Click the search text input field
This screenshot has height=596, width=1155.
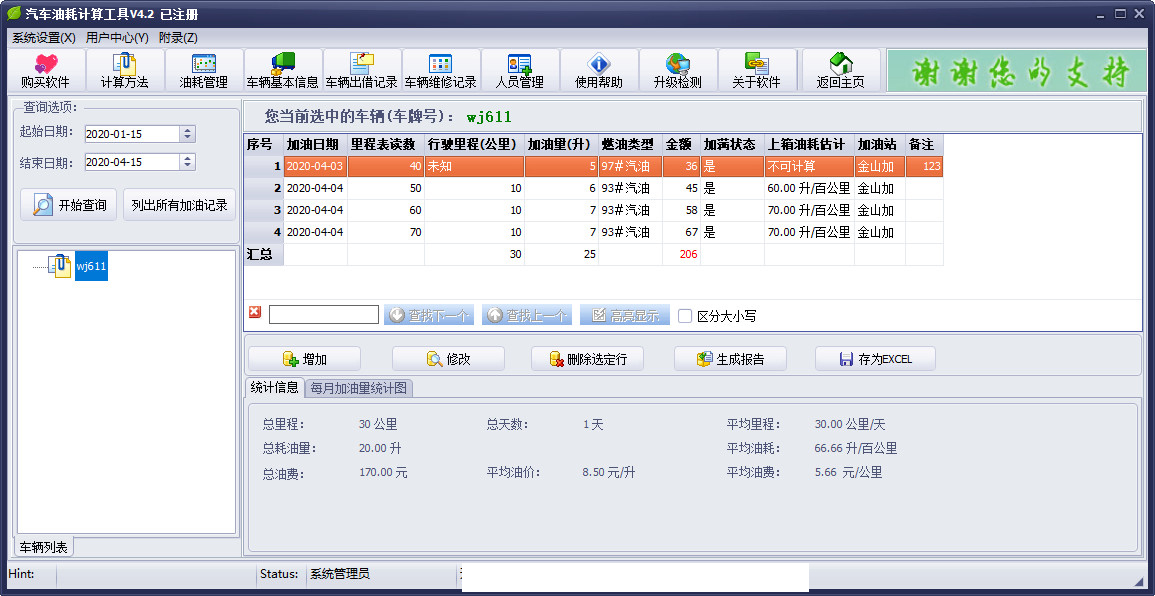[x=323, y=315]
